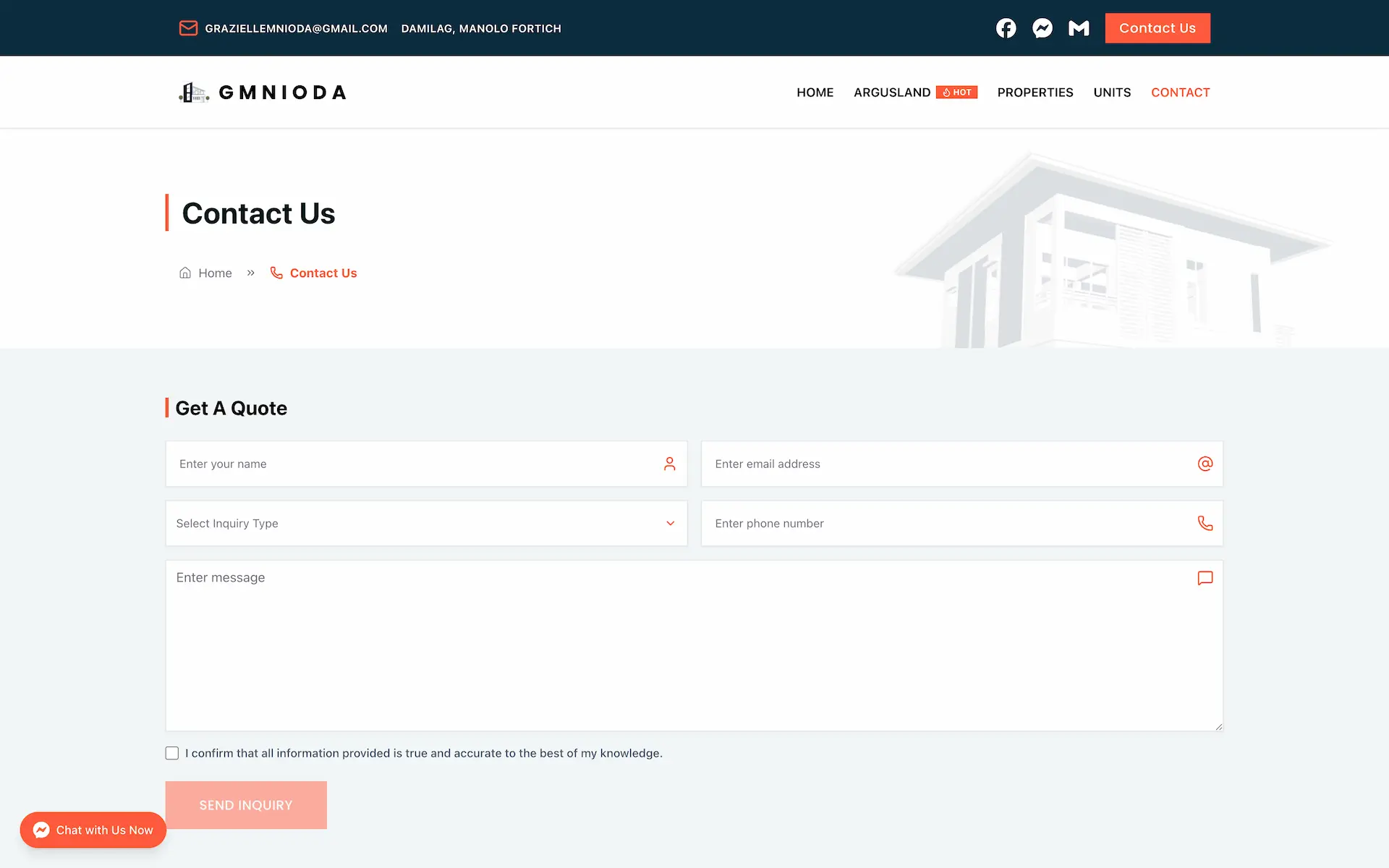Click the GMNIODA logo
Screen dimensions: 1389x868
click(x=263, y=93)
